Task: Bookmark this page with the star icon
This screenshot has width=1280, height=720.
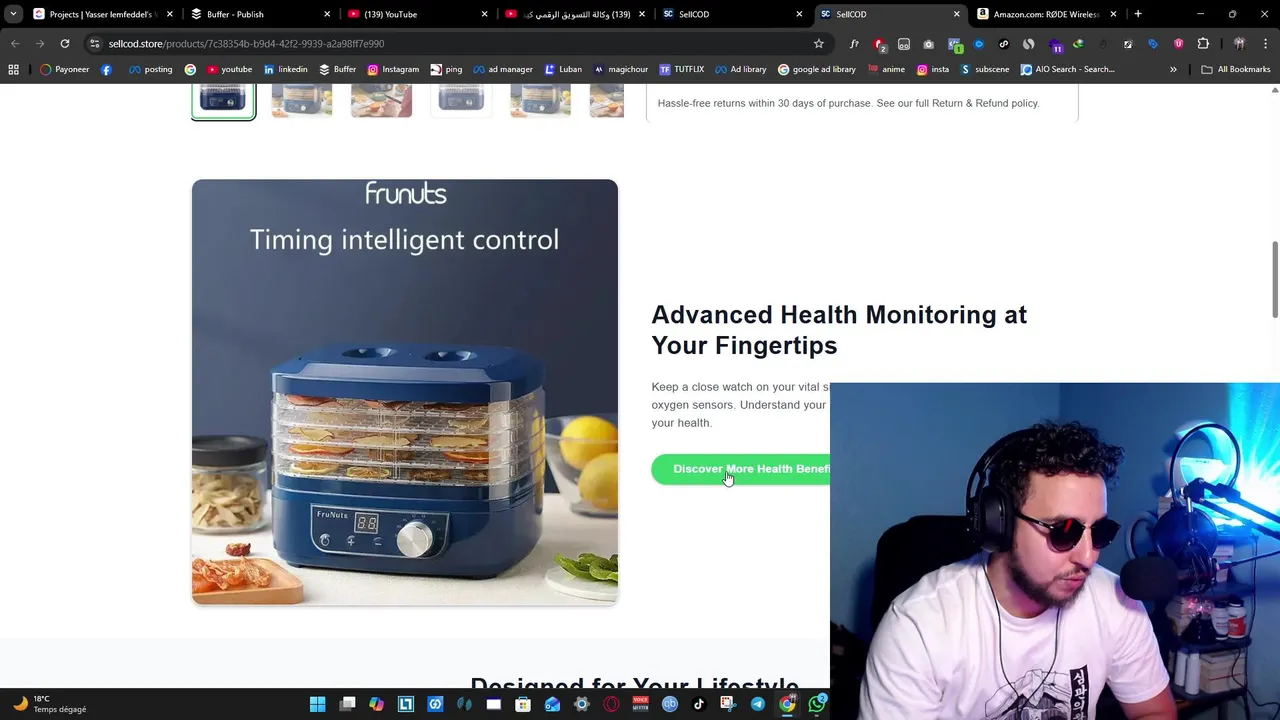Action: pyautogui.click(x=819, y=44)
